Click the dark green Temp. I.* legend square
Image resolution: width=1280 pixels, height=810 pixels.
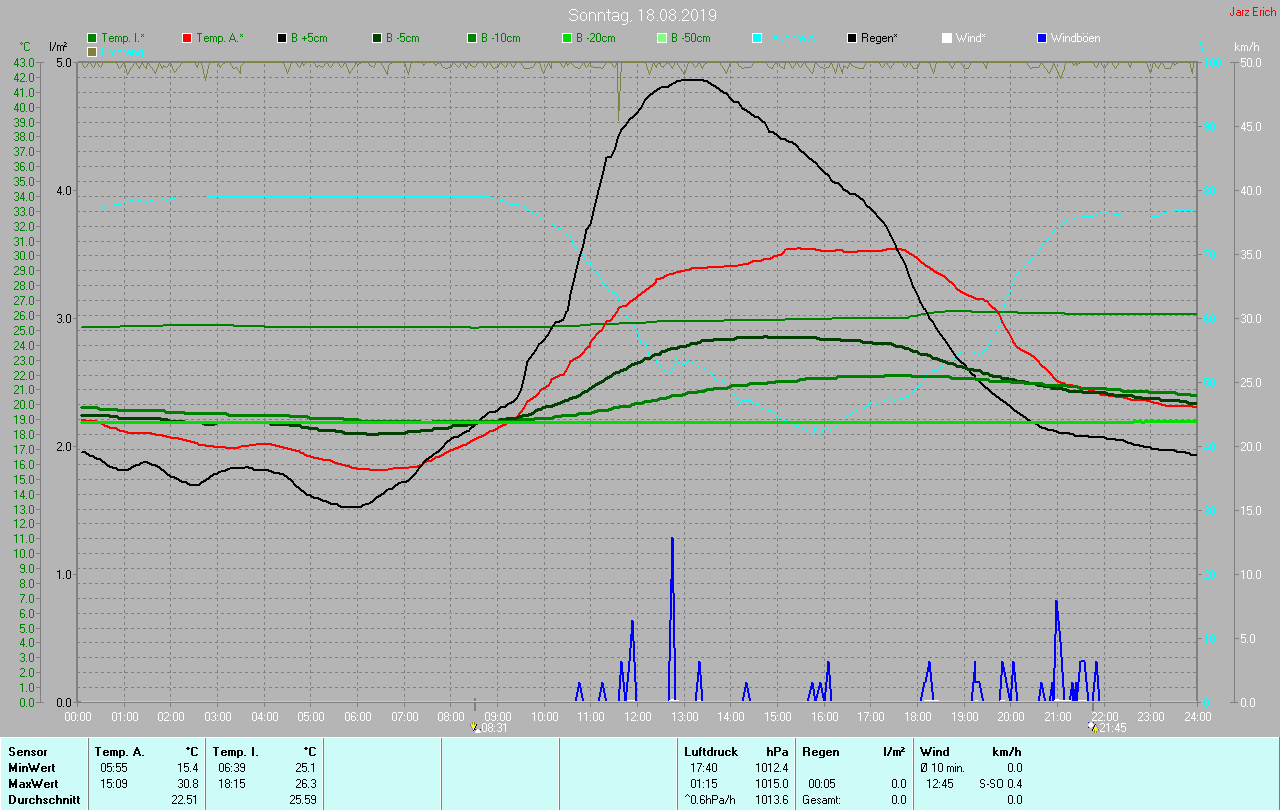tap(92, 38)
